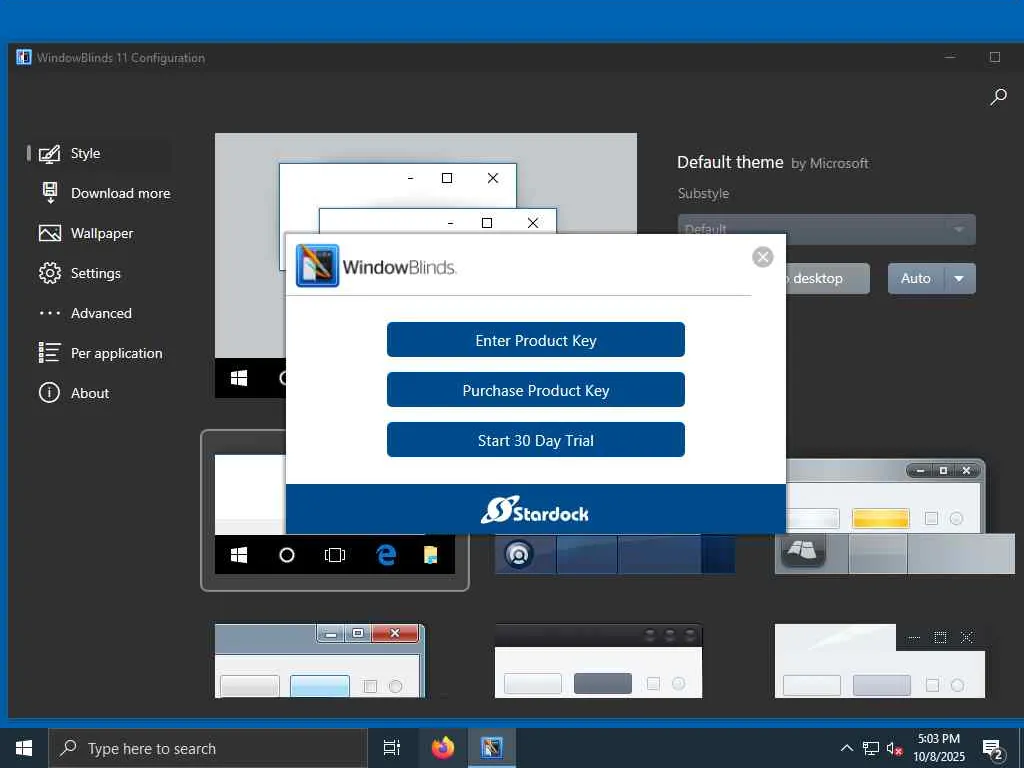This screenshot has width=1024, height=768.
Task: Click the Style pencil icon
Action: (50, 154)
